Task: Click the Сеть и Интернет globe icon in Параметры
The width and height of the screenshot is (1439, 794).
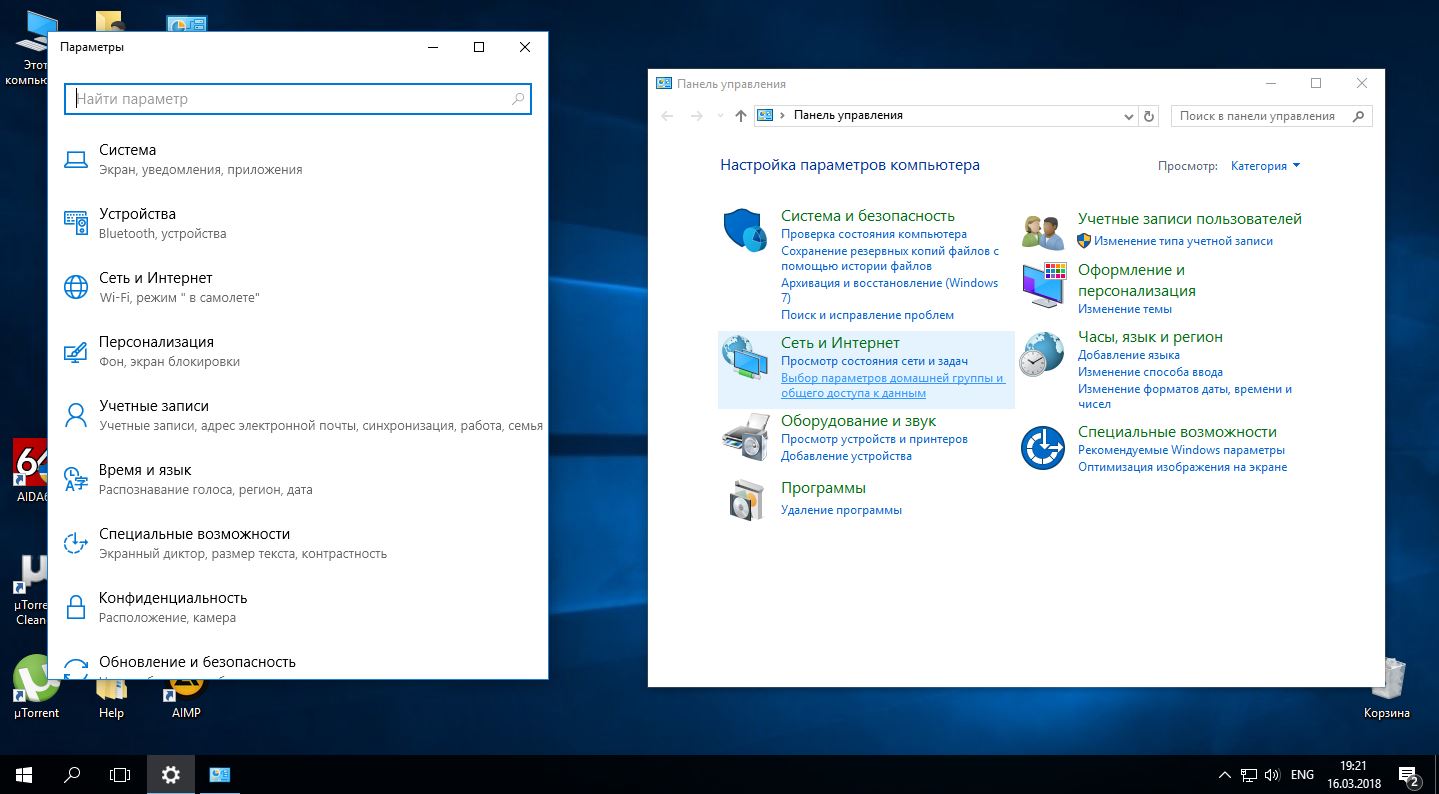Action: point(76,287)
